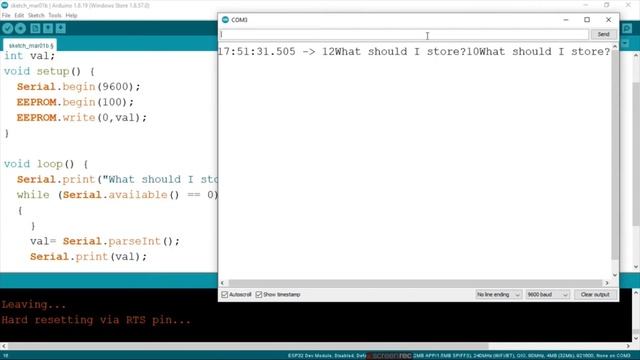Click 'Hard resetting via RTS pin...' console text
The image size is (640, 360).
tap(96, 320)
